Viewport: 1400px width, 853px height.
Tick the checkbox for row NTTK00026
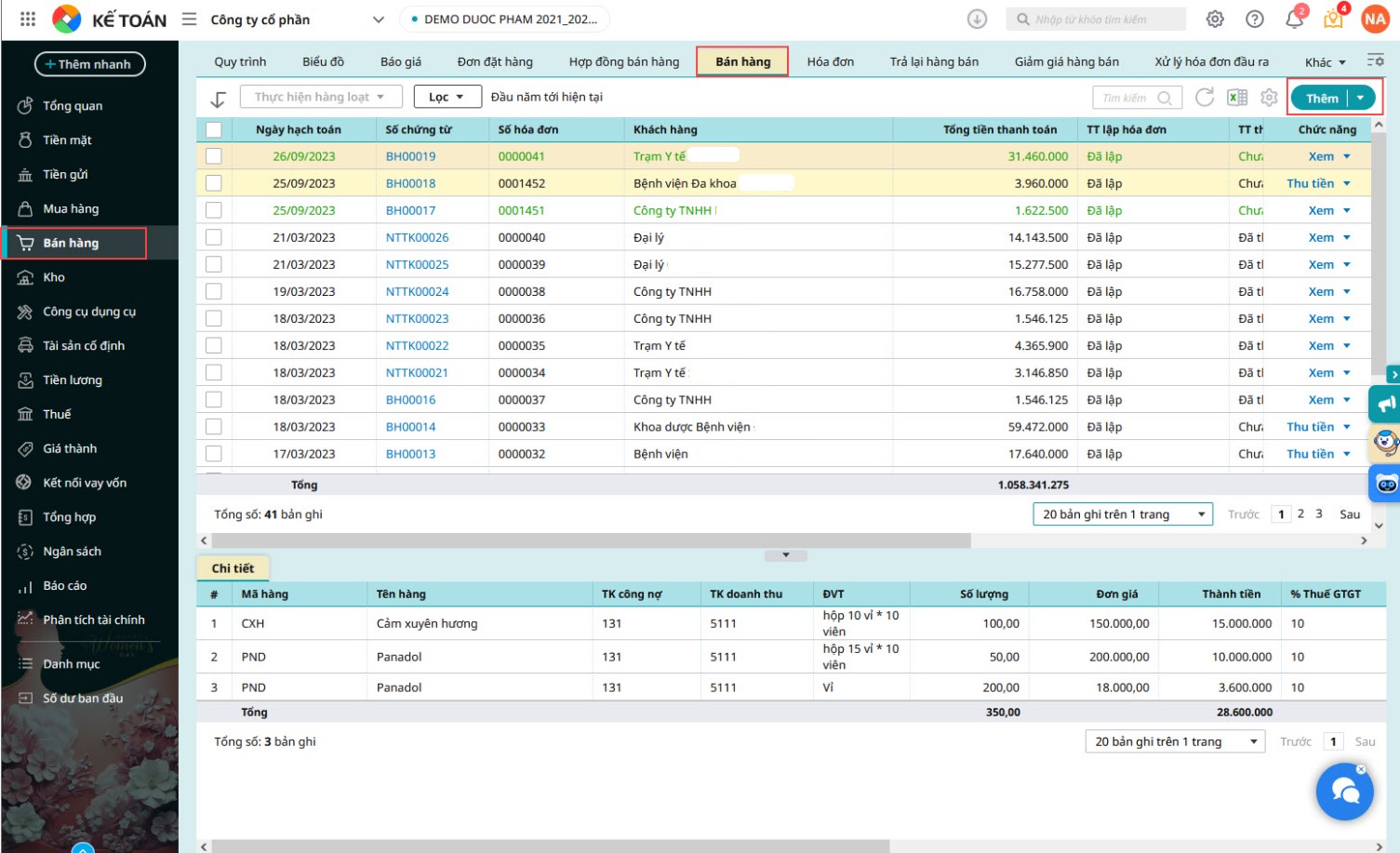[214, 237]
